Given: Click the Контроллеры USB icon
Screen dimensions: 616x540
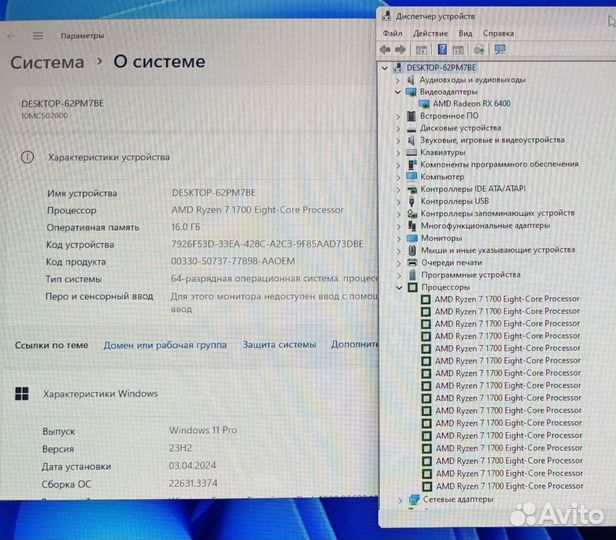Looking at the screenshot, I should click(412, 201).
